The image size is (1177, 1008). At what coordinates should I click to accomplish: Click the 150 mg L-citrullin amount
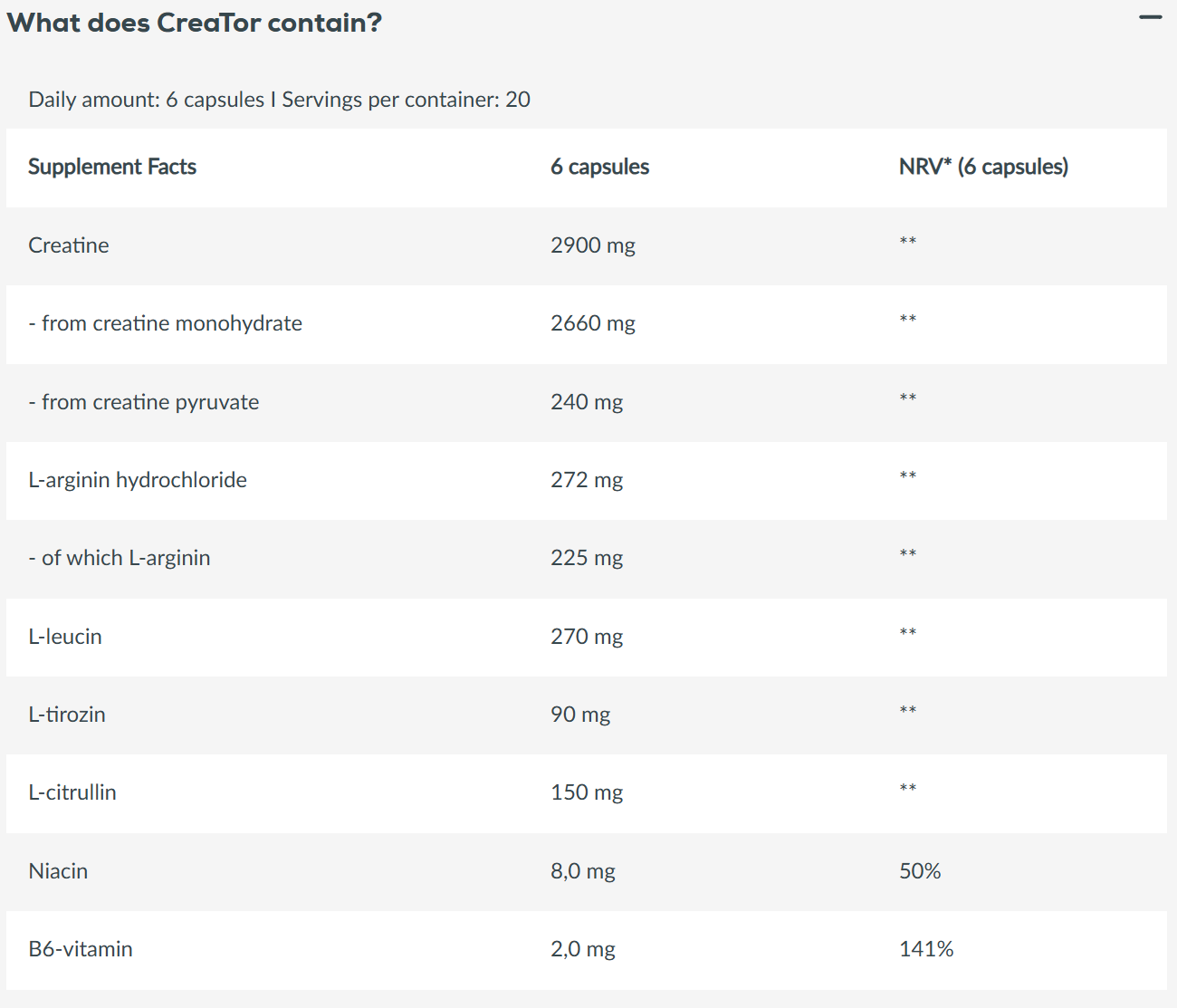pos(587,792)
